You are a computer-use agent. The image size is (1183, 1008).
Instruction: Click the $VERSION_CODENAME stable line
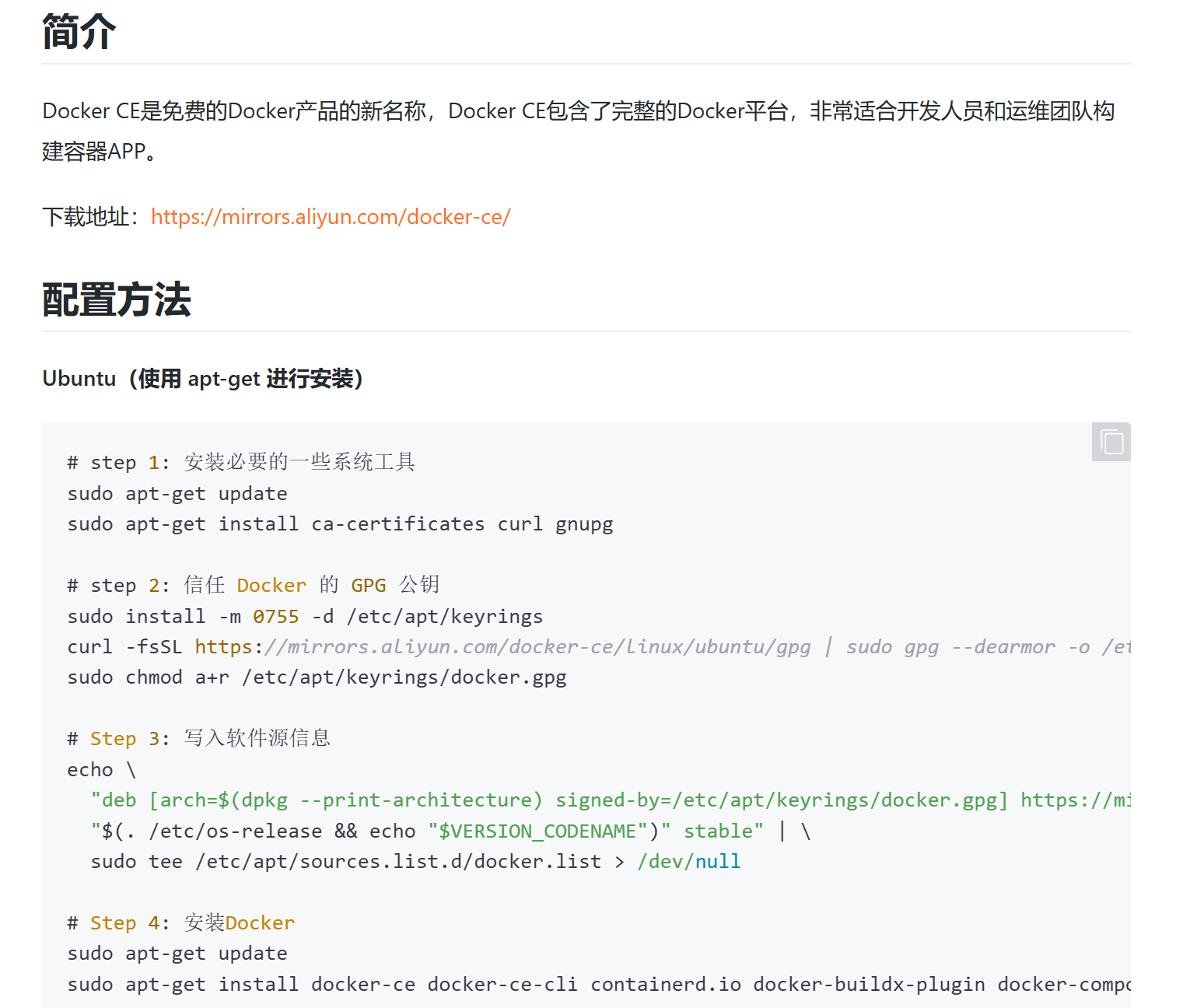tap(451, 831)
